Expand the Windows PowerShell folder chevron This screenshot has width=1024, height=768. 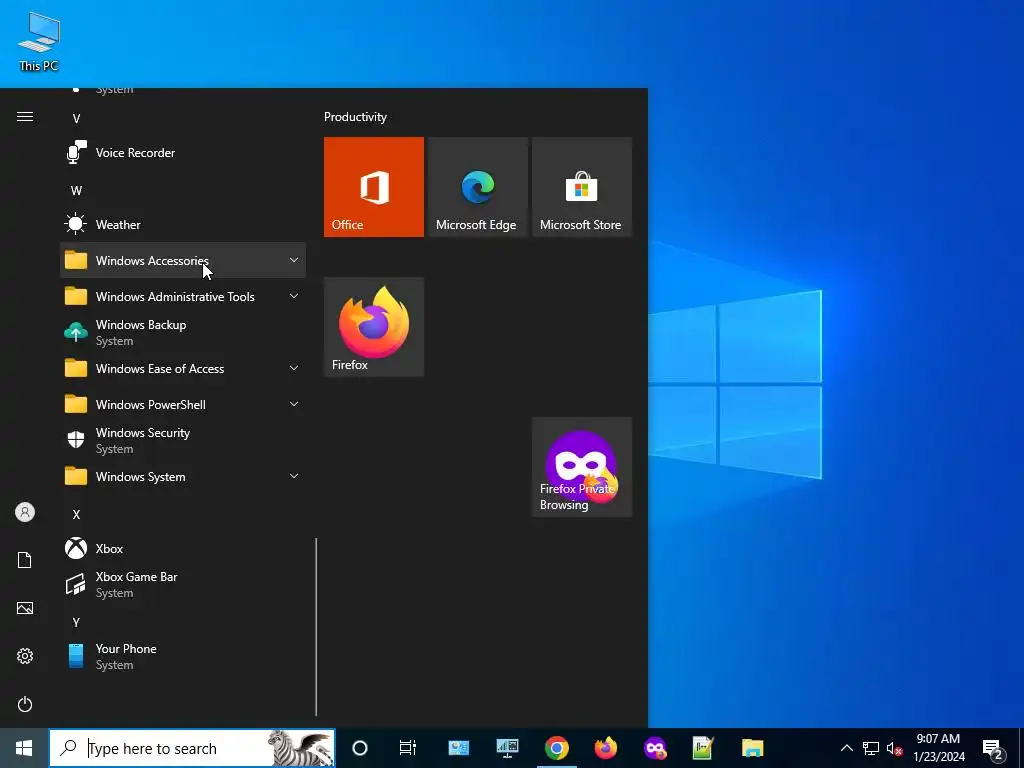coord(294,404)
